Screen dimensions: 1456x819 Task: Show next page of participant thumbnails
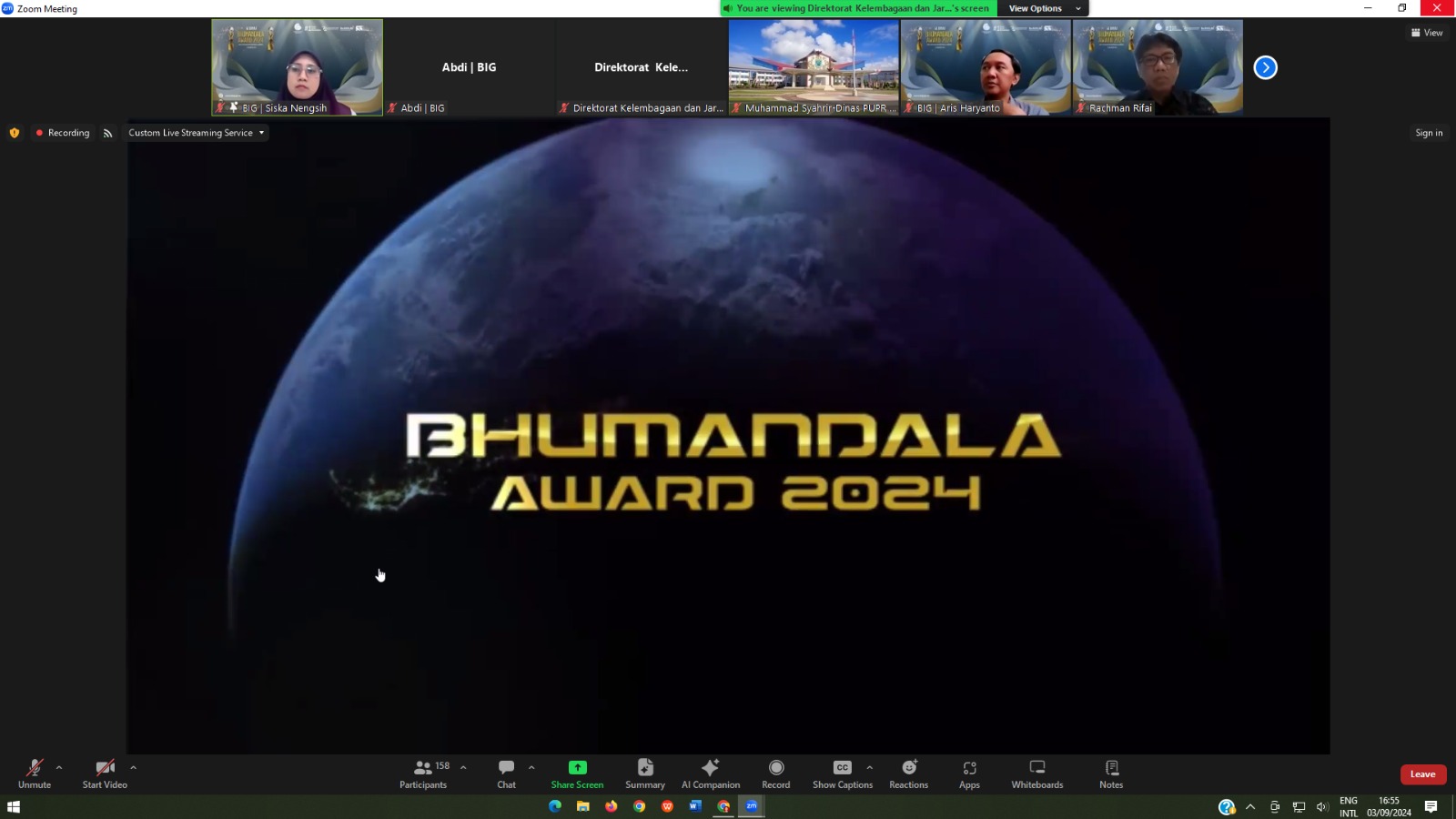(x=1265, y=67)
